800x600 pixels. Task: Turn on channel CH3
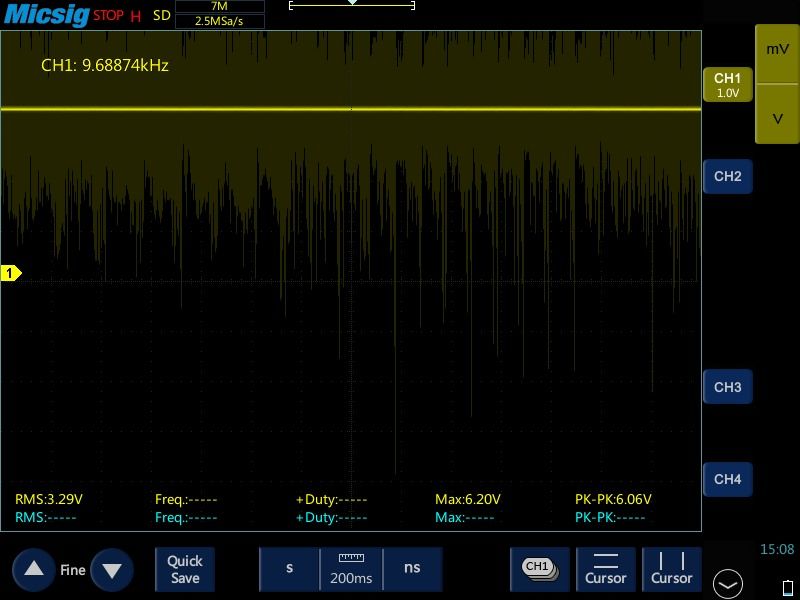point(728,387)
